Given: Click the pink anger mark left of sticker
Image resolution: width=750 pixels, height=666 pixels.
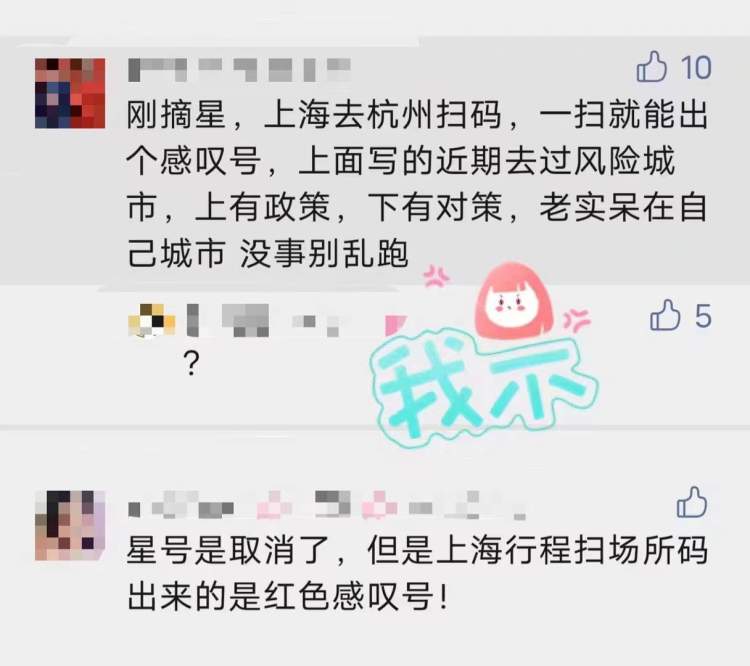Looking at the screenshot, I should pos(436,276).
